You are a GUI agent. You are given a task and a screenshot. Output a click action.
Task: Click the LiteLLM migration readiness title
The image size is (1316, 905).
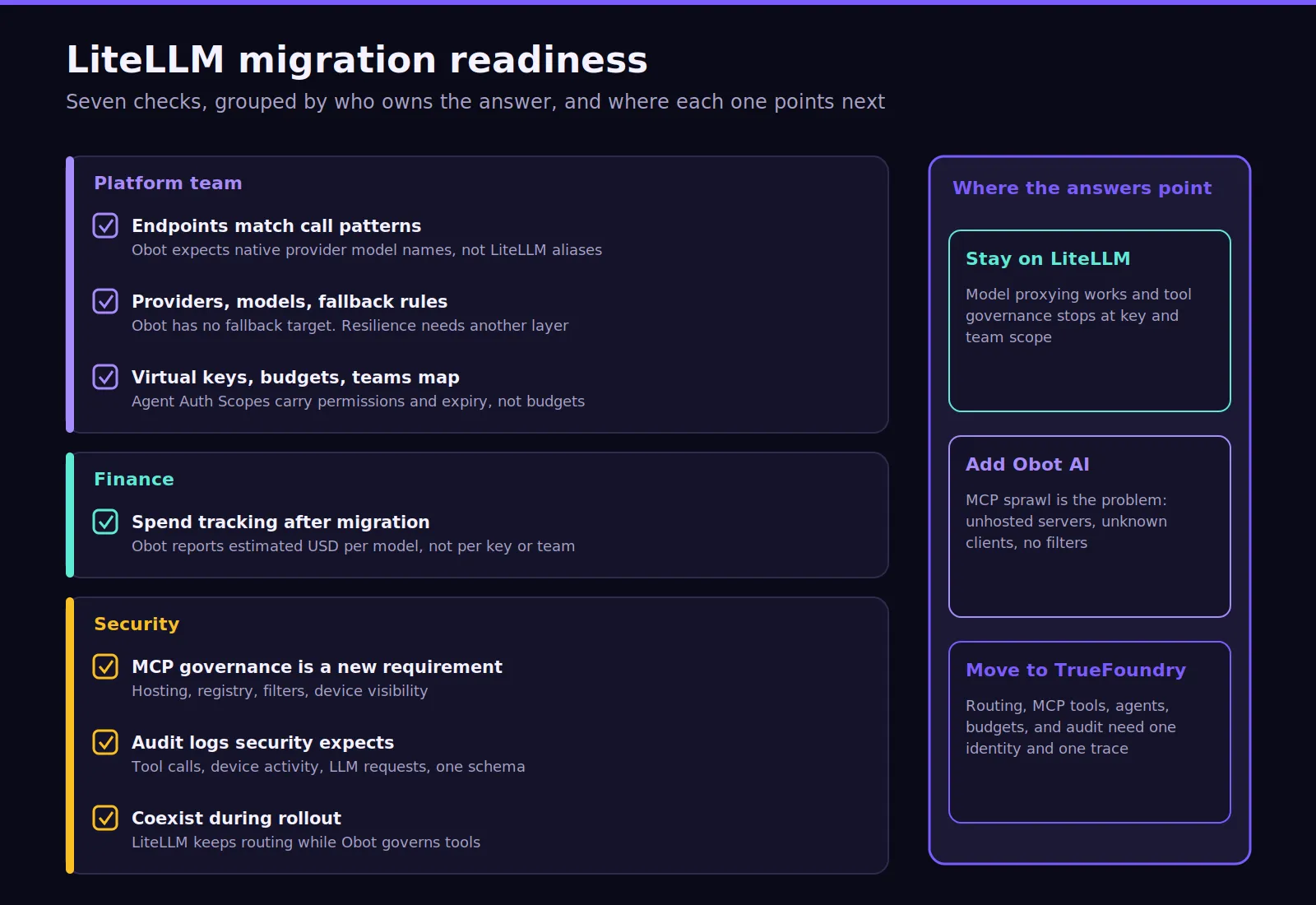coord(357,60)
